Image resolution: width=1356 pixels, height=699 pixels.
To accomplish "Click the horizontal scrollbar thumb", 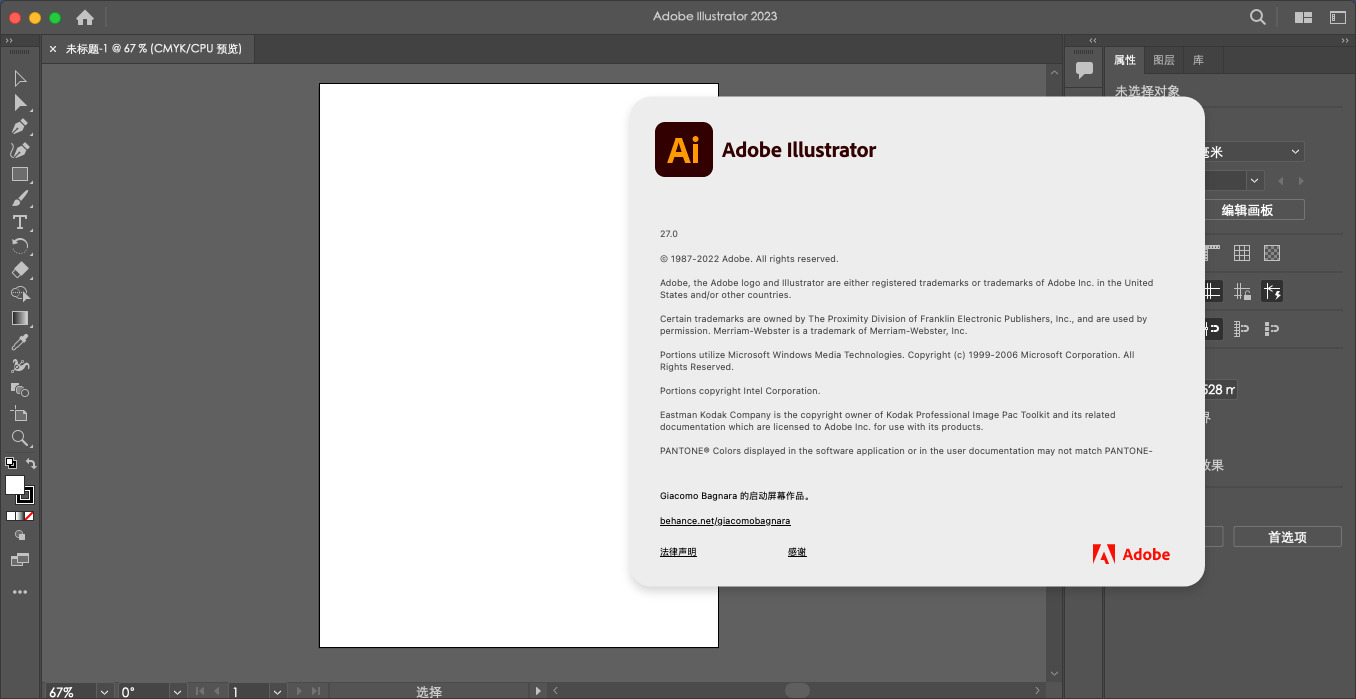I will click(797, 690).
